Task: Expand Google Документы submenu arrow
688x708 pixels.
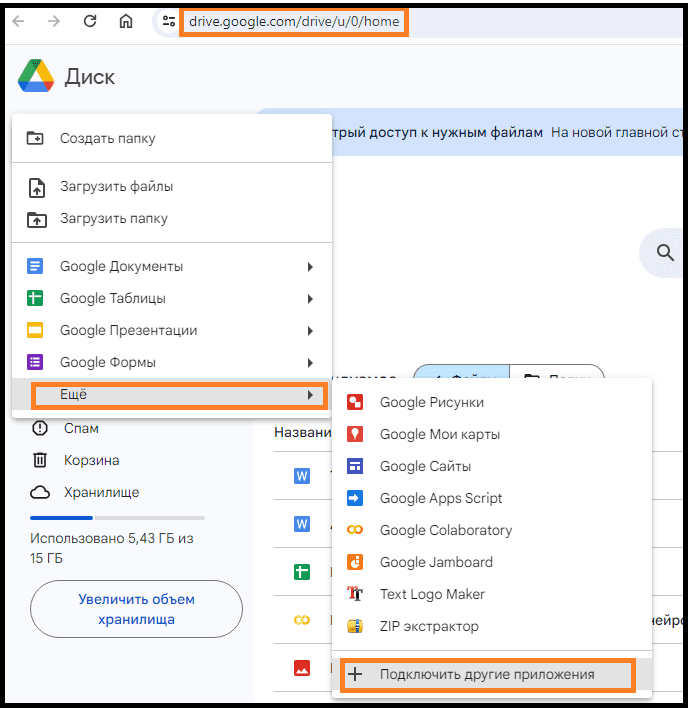Action: pos(310,267)
